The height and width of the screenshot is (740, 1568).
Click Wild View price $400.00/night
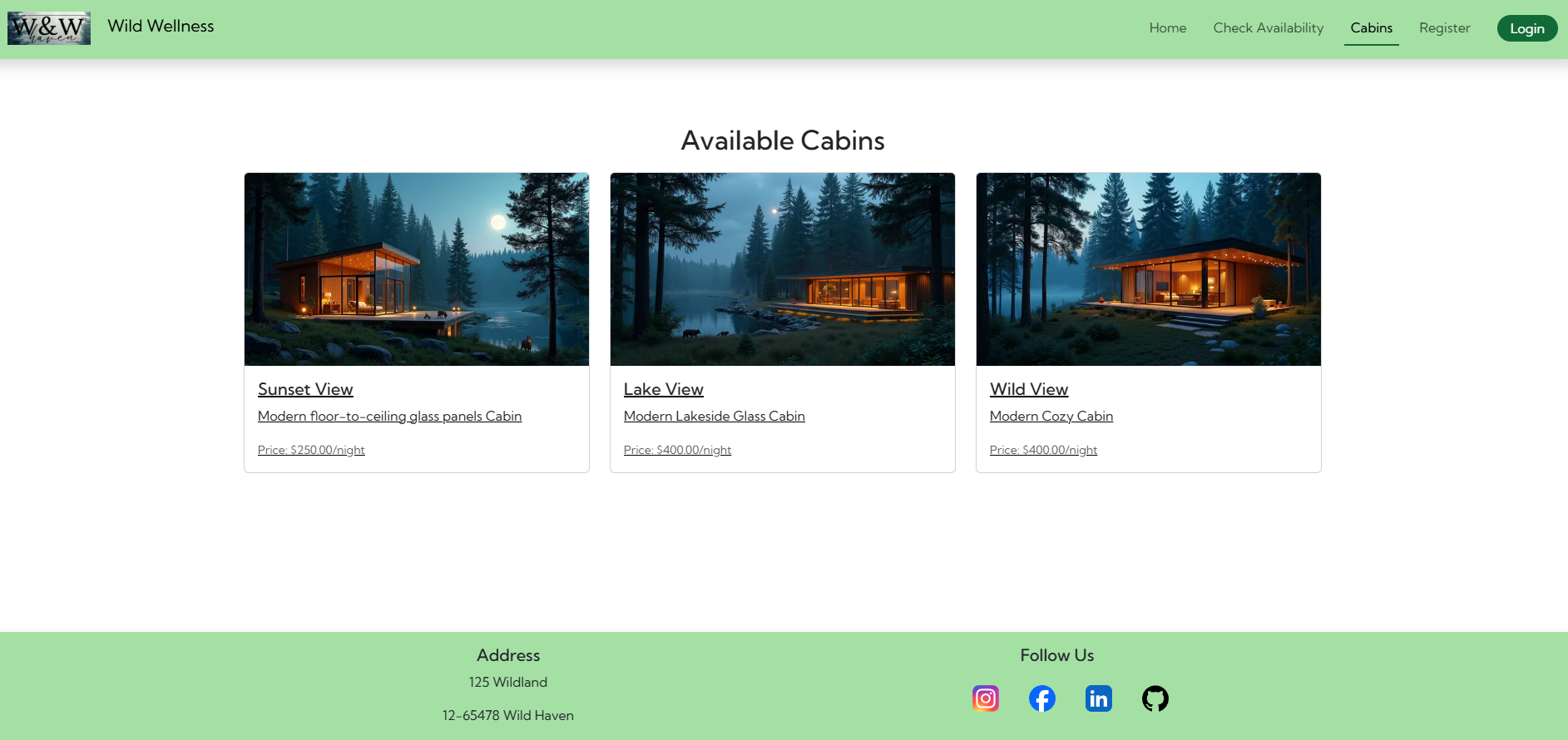pyautogui.click(x=1043, y=450)
